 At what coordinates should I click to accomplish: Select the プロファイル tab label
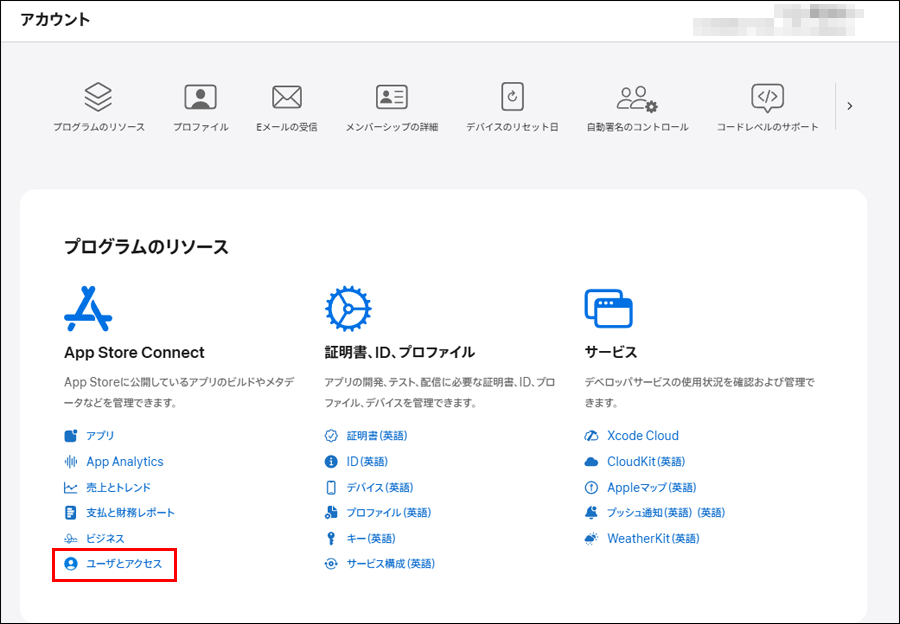tap(201, 127)
